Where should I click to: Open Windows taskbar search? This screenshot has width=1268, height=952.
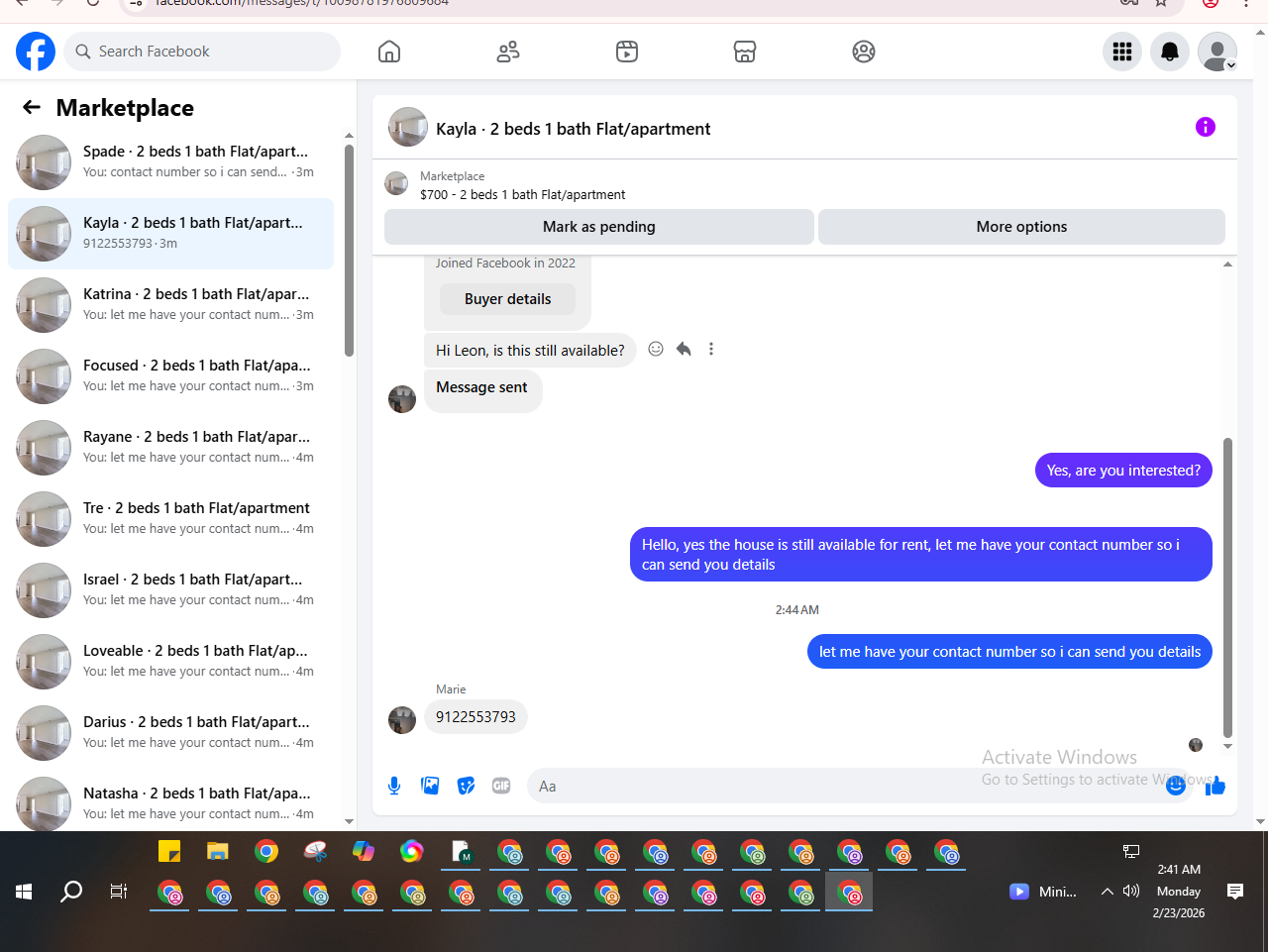pos(71,892)
